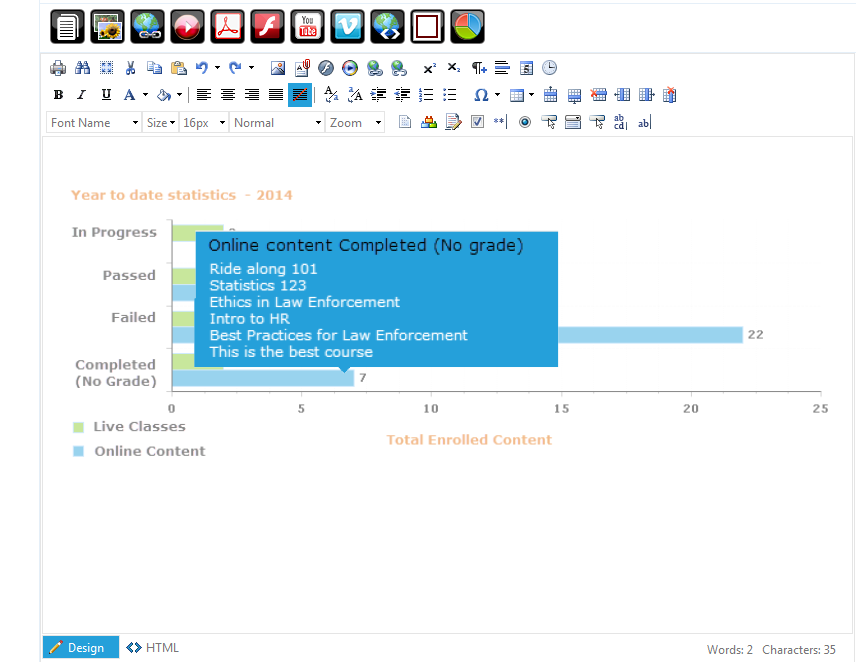Image resolution: width=856 pixels, height=662 pixels.
Task: Click the Online Content legend item
Action: click(x=139, y=451)
